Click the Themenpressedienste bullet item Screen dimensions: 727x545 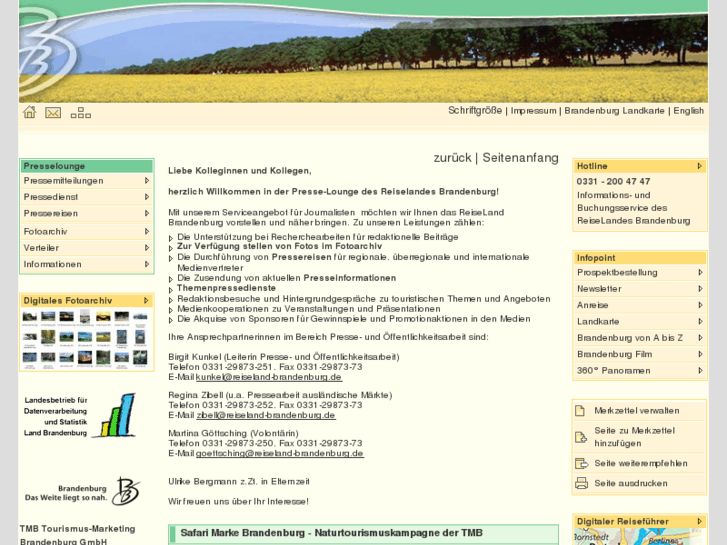(x=226, y=288)
